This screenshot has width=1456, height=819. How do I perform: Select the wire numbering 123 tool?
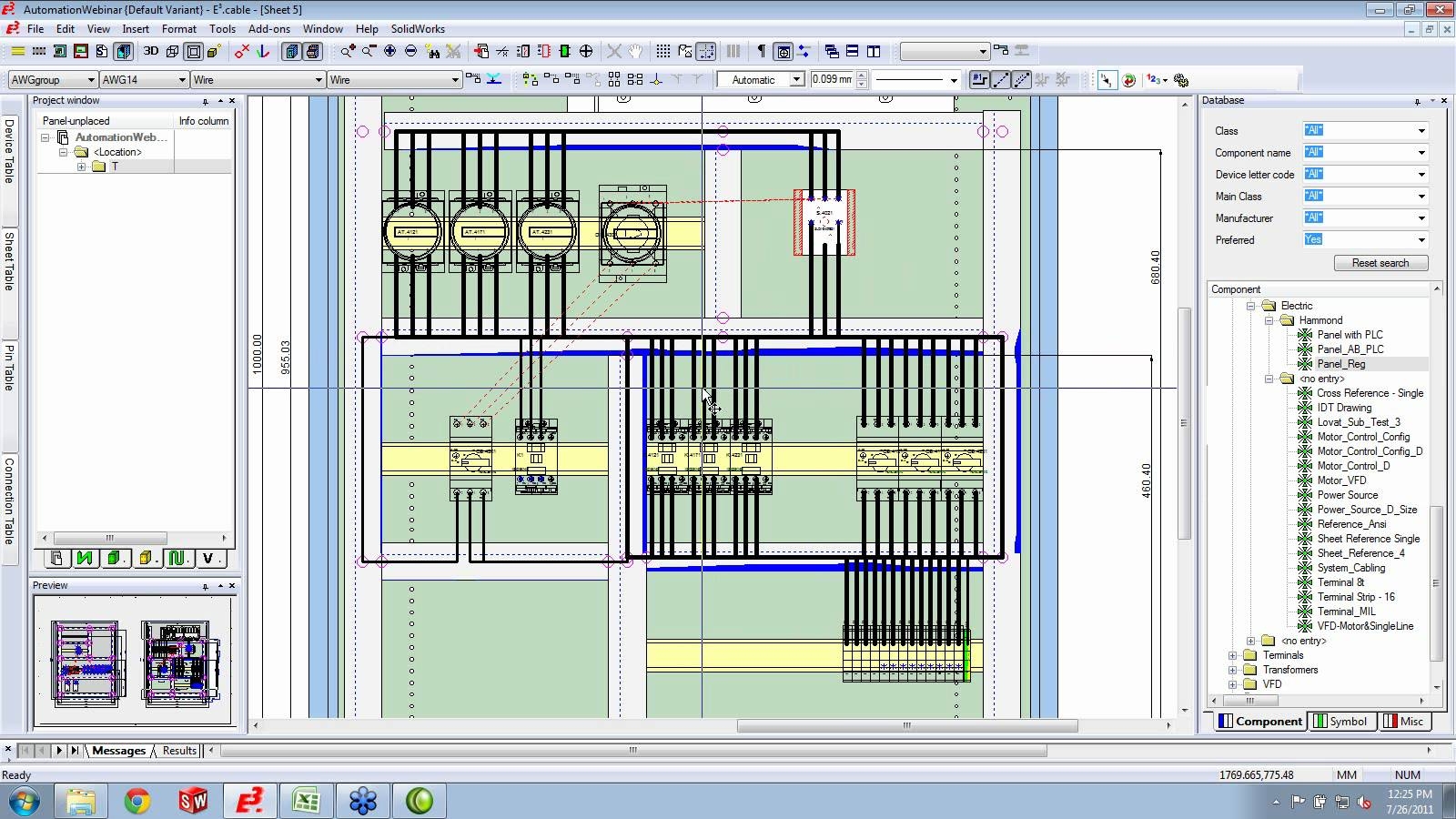point(1152,79)
